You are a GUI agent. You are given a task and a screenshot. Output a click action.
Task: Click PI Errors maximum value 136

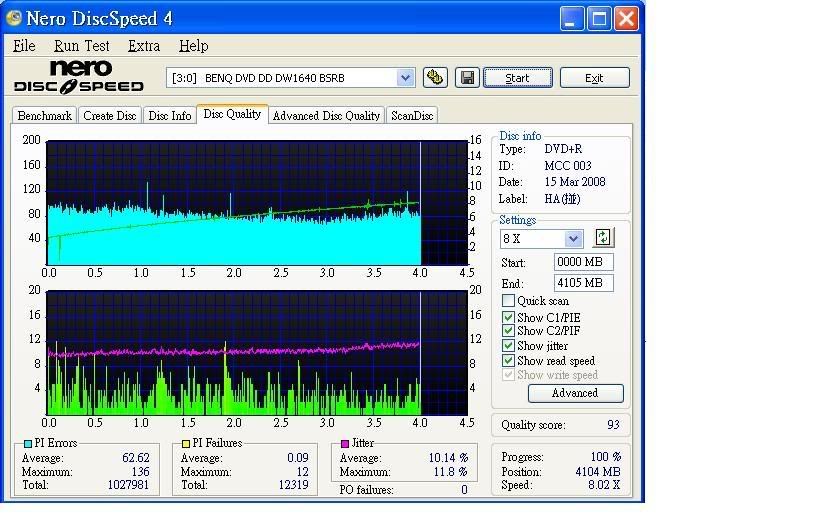click(140, 472)
